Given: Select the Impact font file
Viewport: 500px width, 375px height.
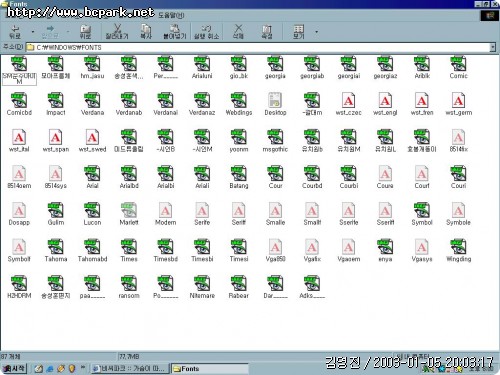Looking at the screenshot, I should [x=56, y=104].
